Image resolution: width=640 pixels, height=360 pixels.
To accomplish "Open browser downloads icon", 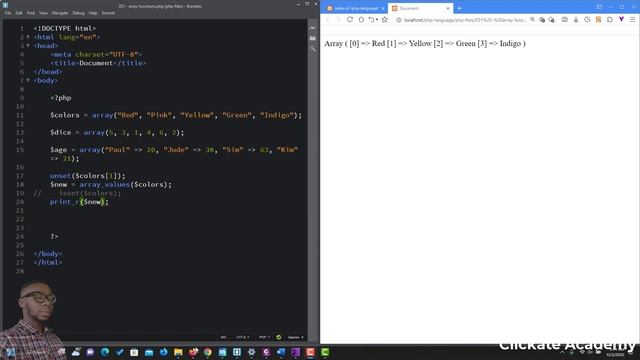I will [x=576, y=20].
